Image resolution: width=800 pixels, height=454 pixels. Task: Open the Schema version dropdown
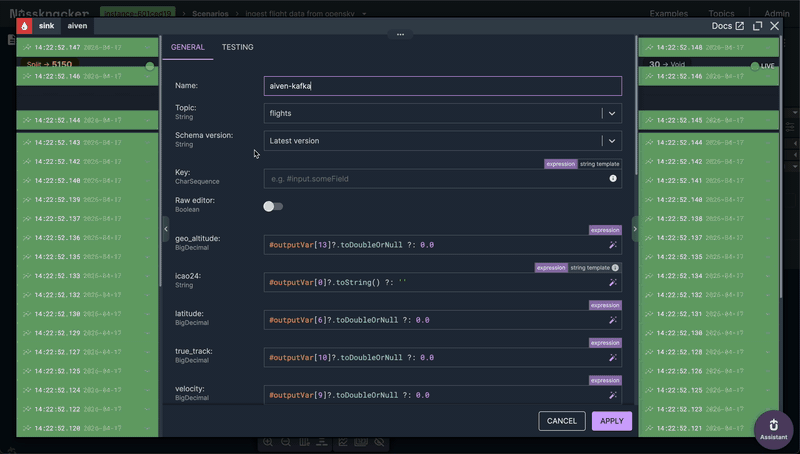click(611, 141)
